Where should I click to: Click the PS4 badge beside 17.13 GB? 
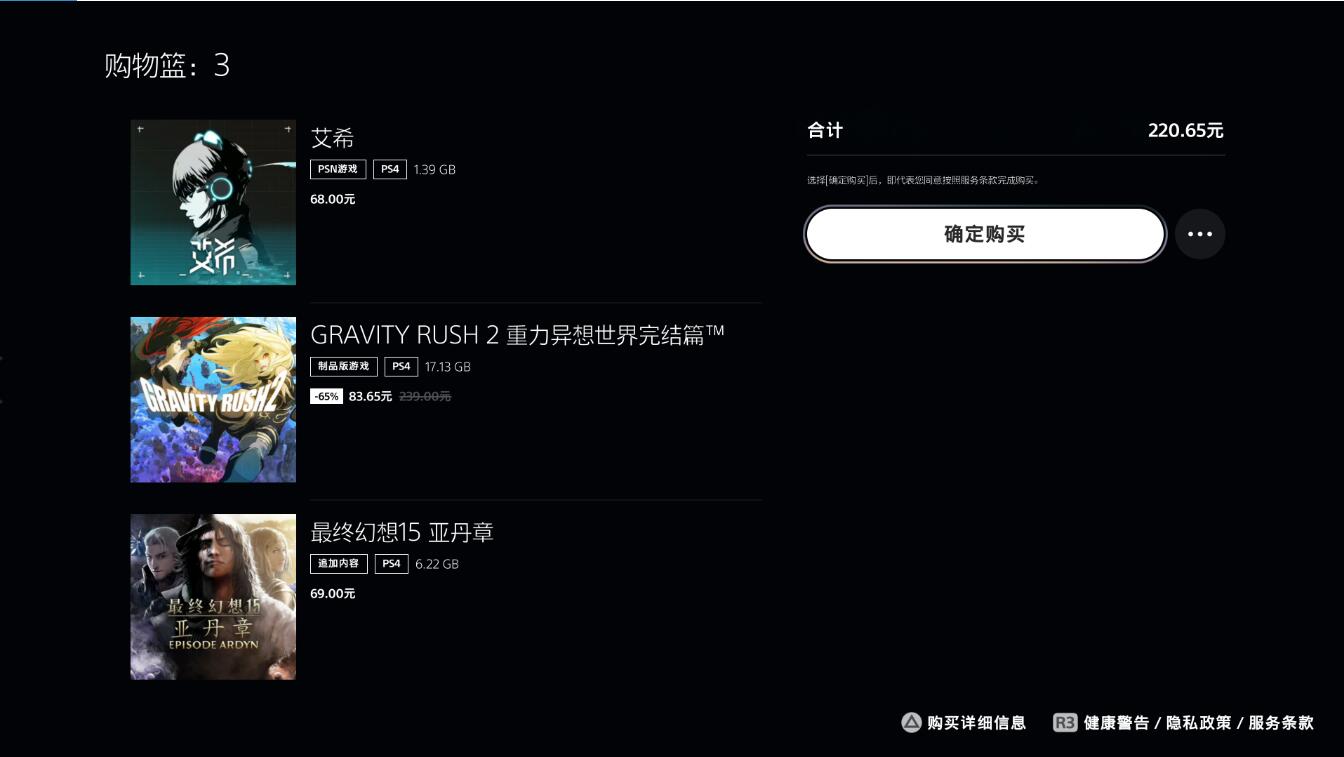pos(401,366)
